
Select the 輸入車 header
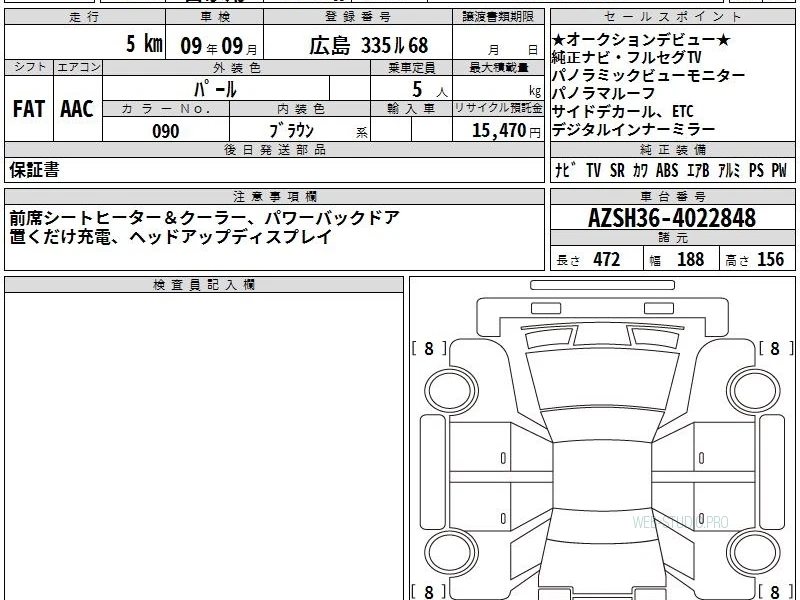coord(411,109)
